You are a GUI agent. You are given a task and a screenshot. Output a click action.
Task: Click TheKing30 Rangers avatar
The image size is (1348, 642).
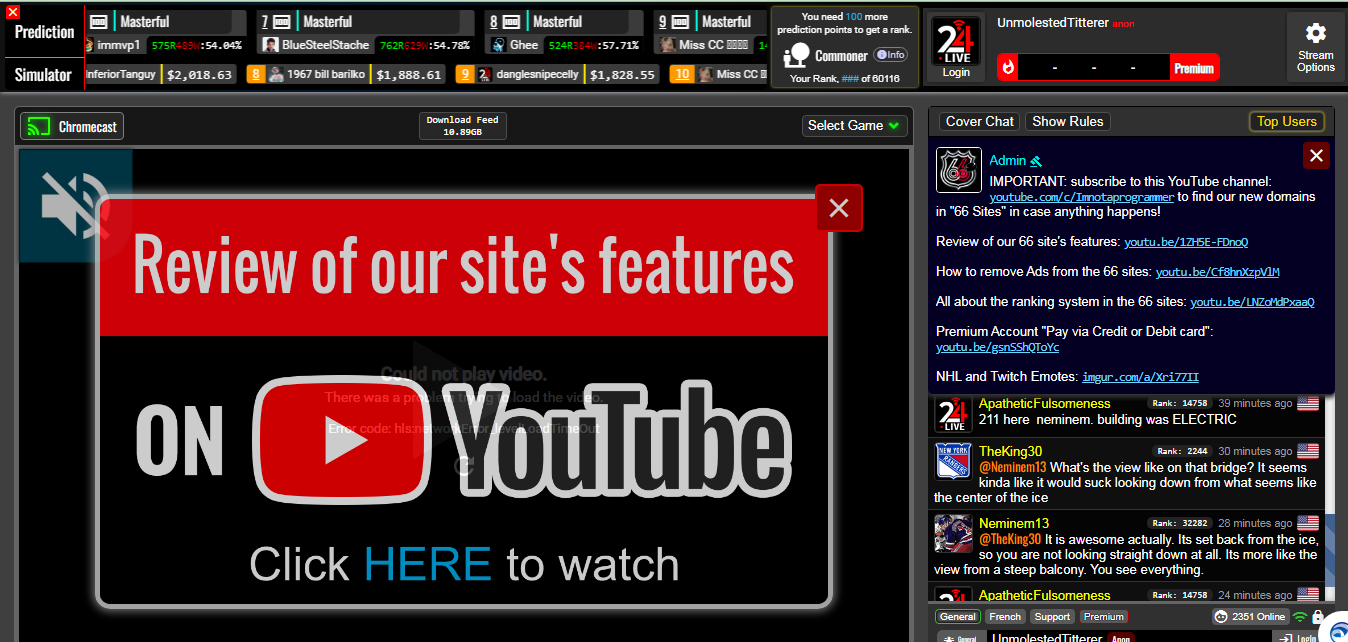(953, 462)
